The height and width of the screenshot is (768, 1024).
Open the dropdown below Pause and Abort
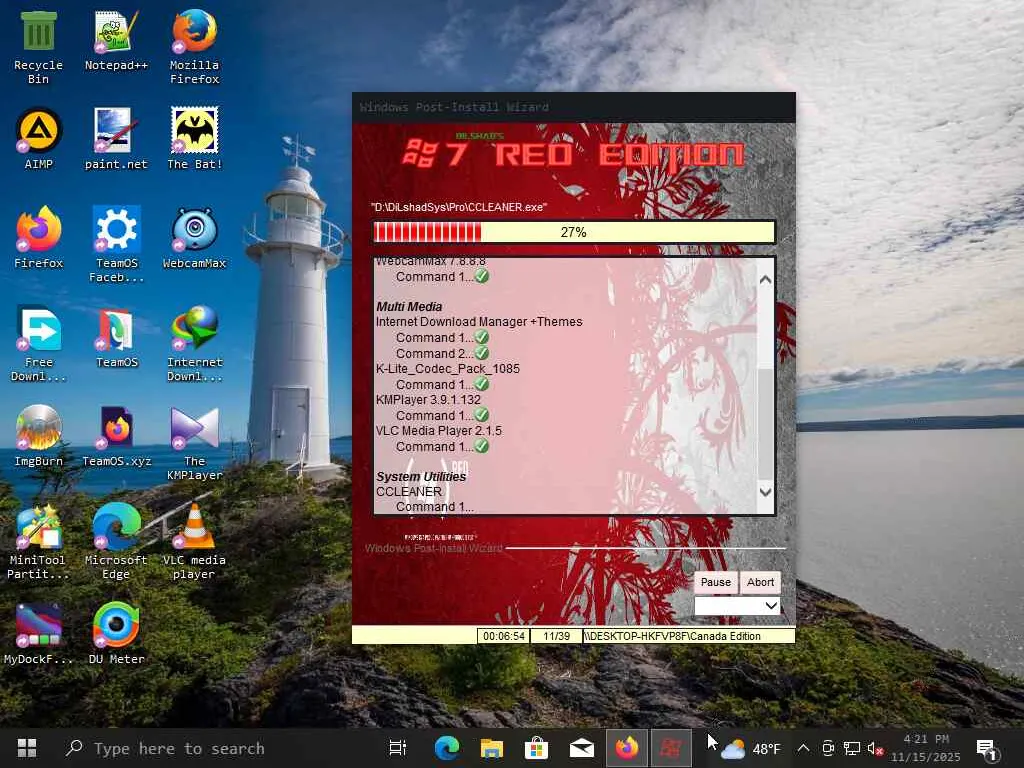pos(737,605)
